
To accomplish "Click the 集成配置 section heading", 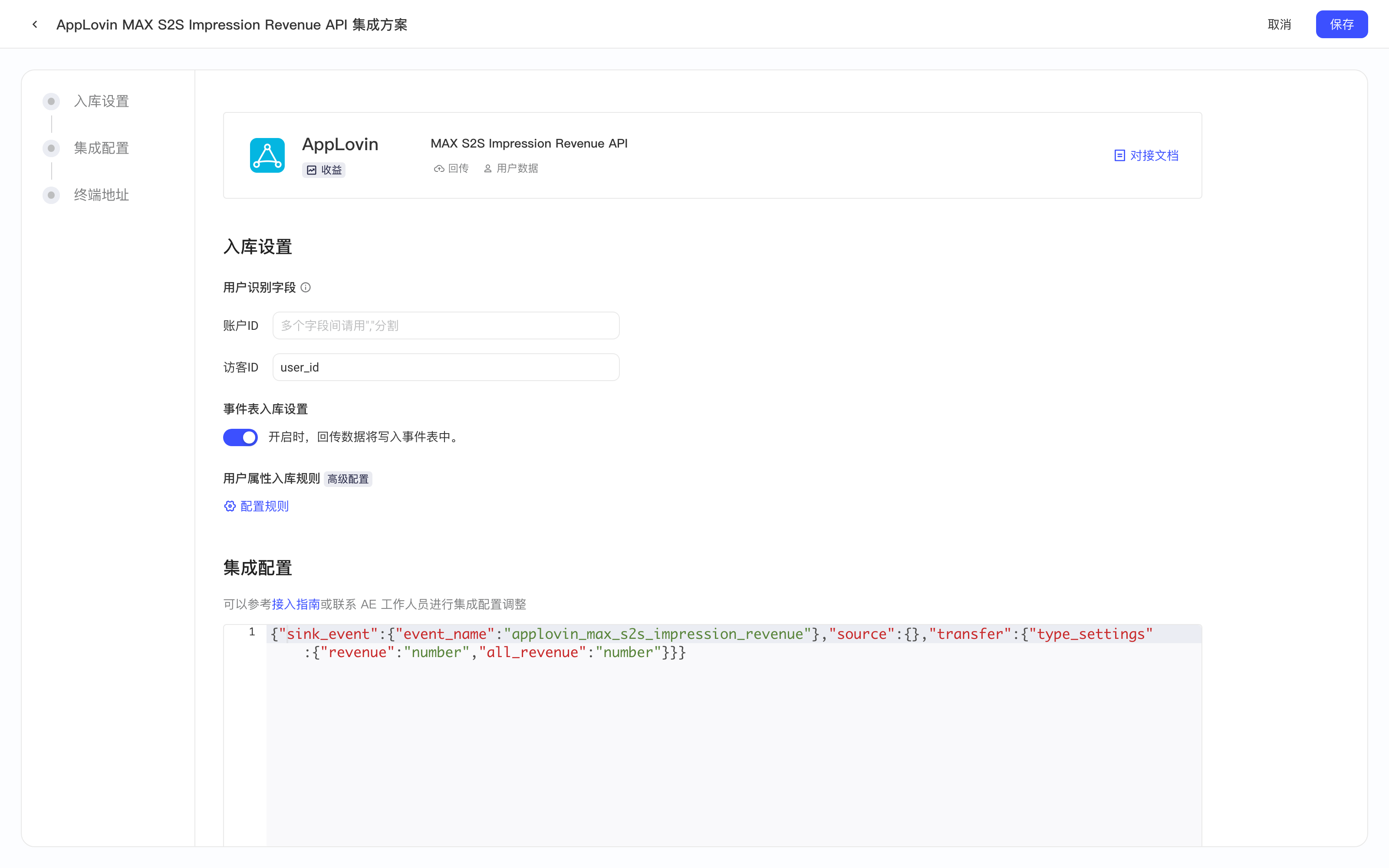I will coord(258,569).
